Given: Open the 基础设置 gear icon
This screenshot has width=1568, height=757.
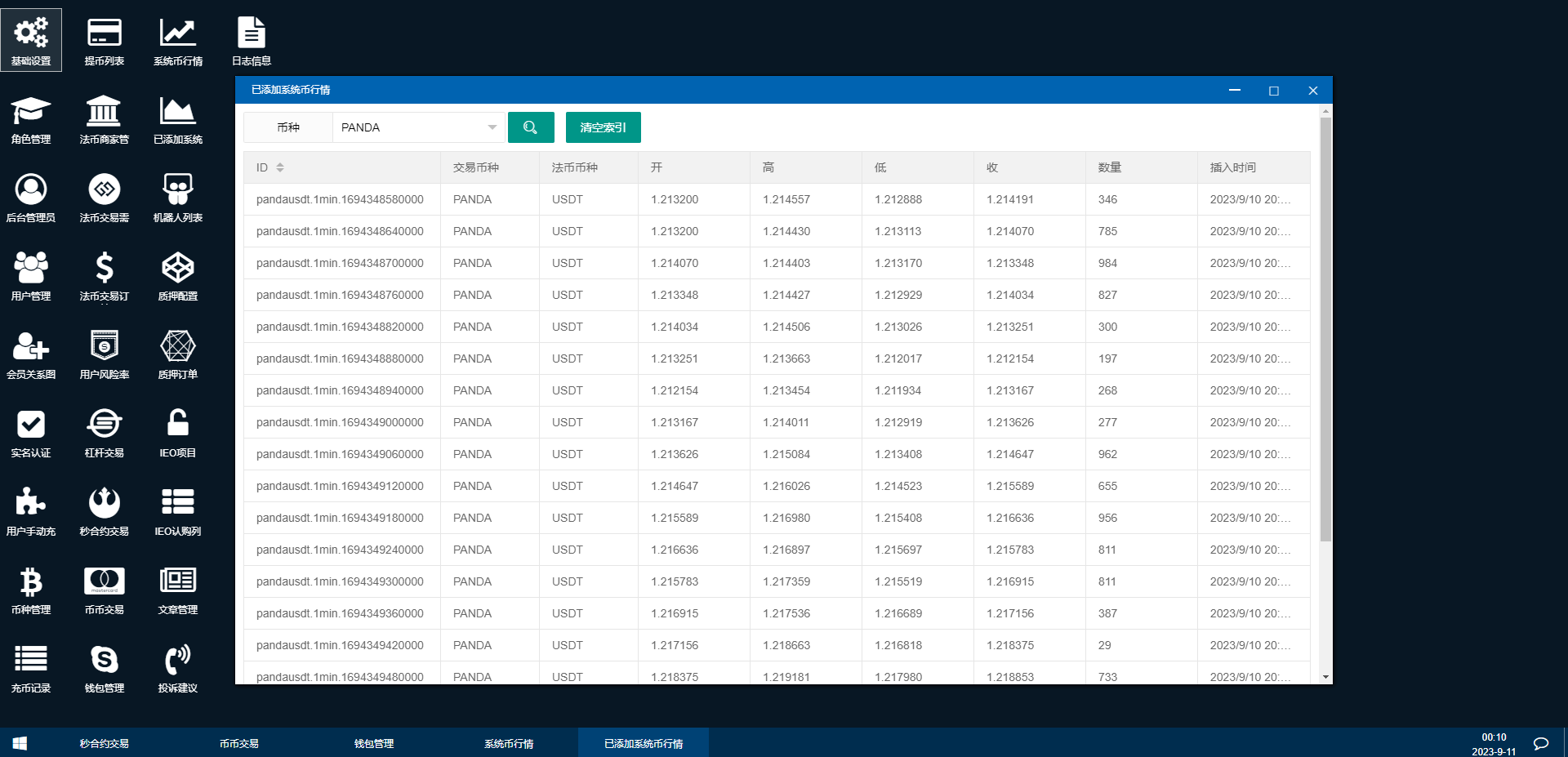Looking at the screenshot, I should pos(31,33).
